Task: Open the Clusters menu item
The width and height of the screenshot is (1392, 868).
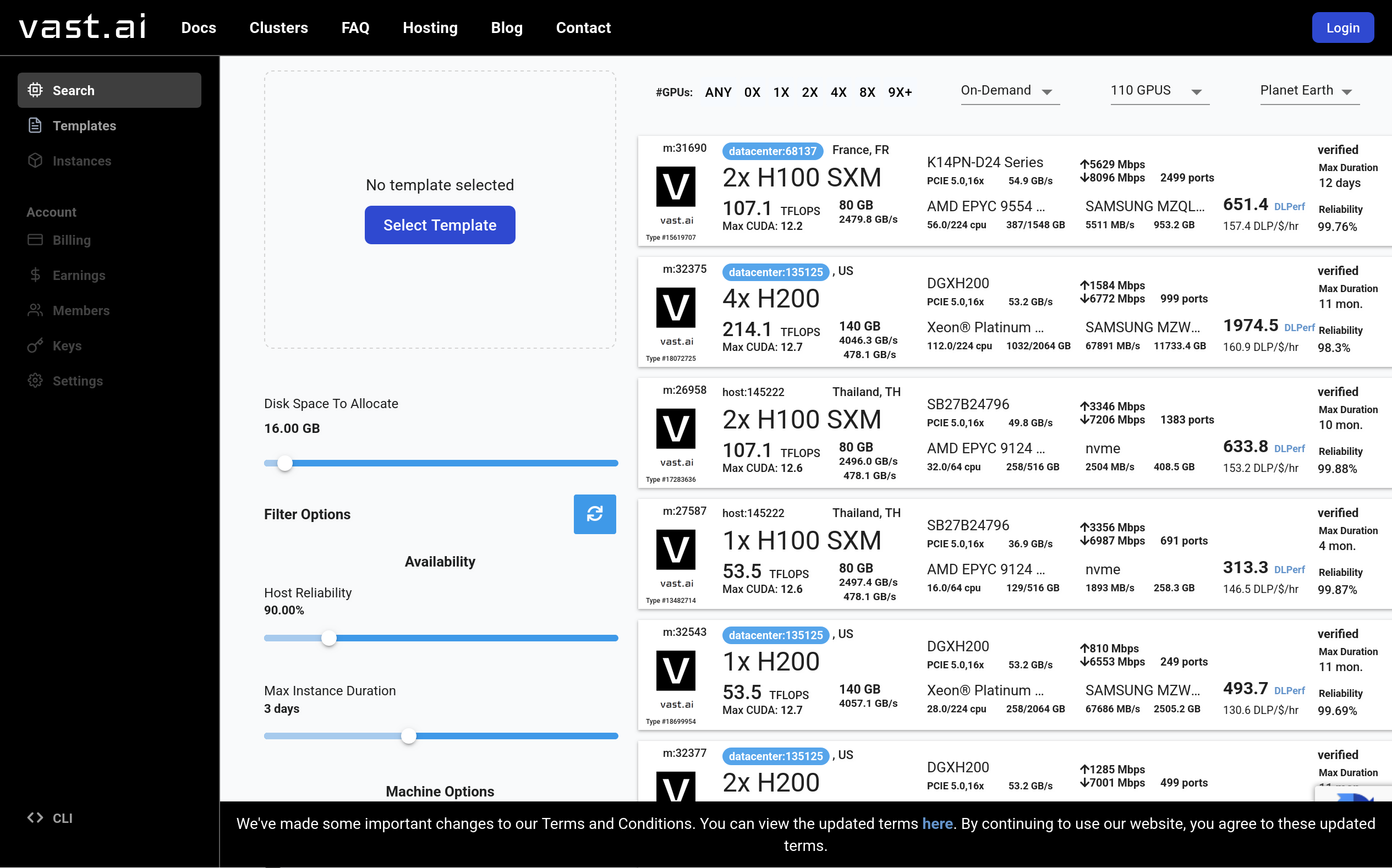Action: point(278,28)
